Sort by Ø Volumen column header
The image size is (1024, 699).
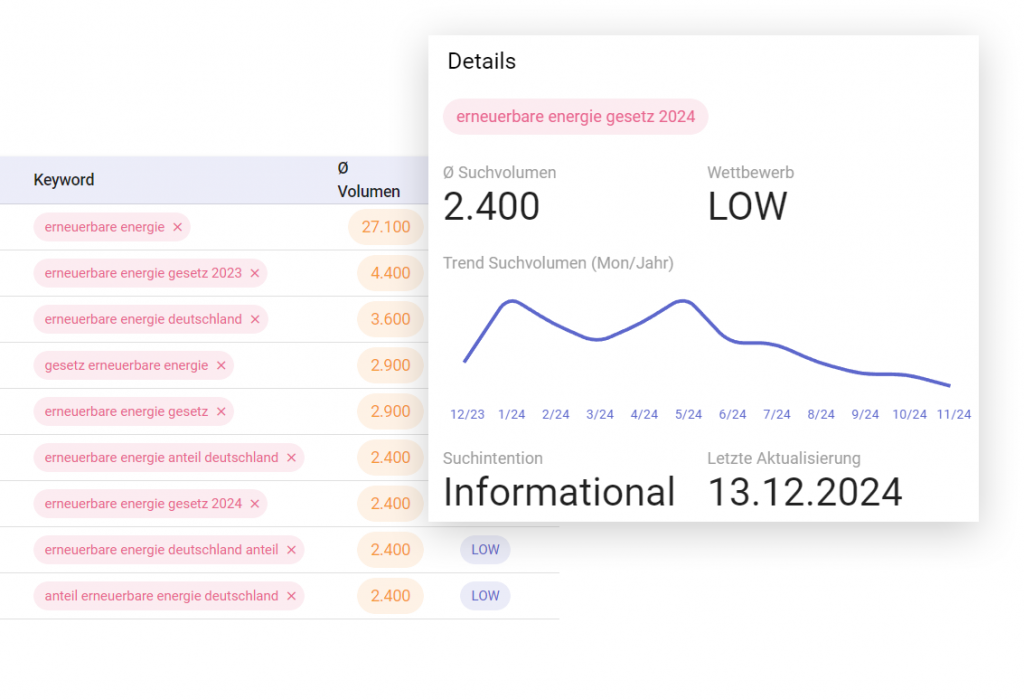[368, 180]
